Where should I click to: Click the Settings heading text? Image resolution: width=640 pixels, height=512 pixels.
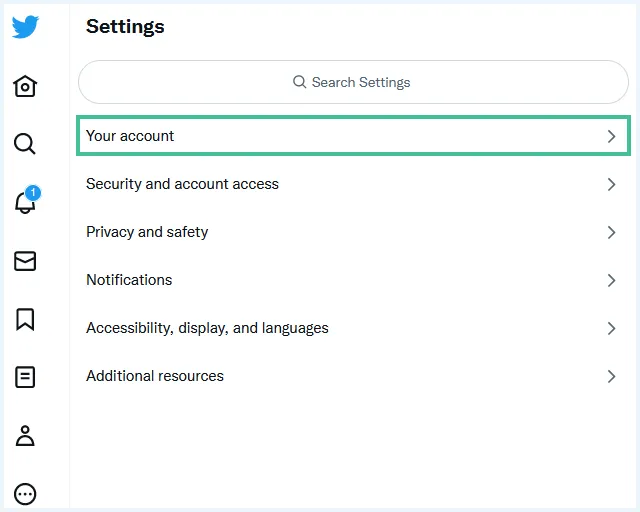pyautogui.click(x=125, y=27)
